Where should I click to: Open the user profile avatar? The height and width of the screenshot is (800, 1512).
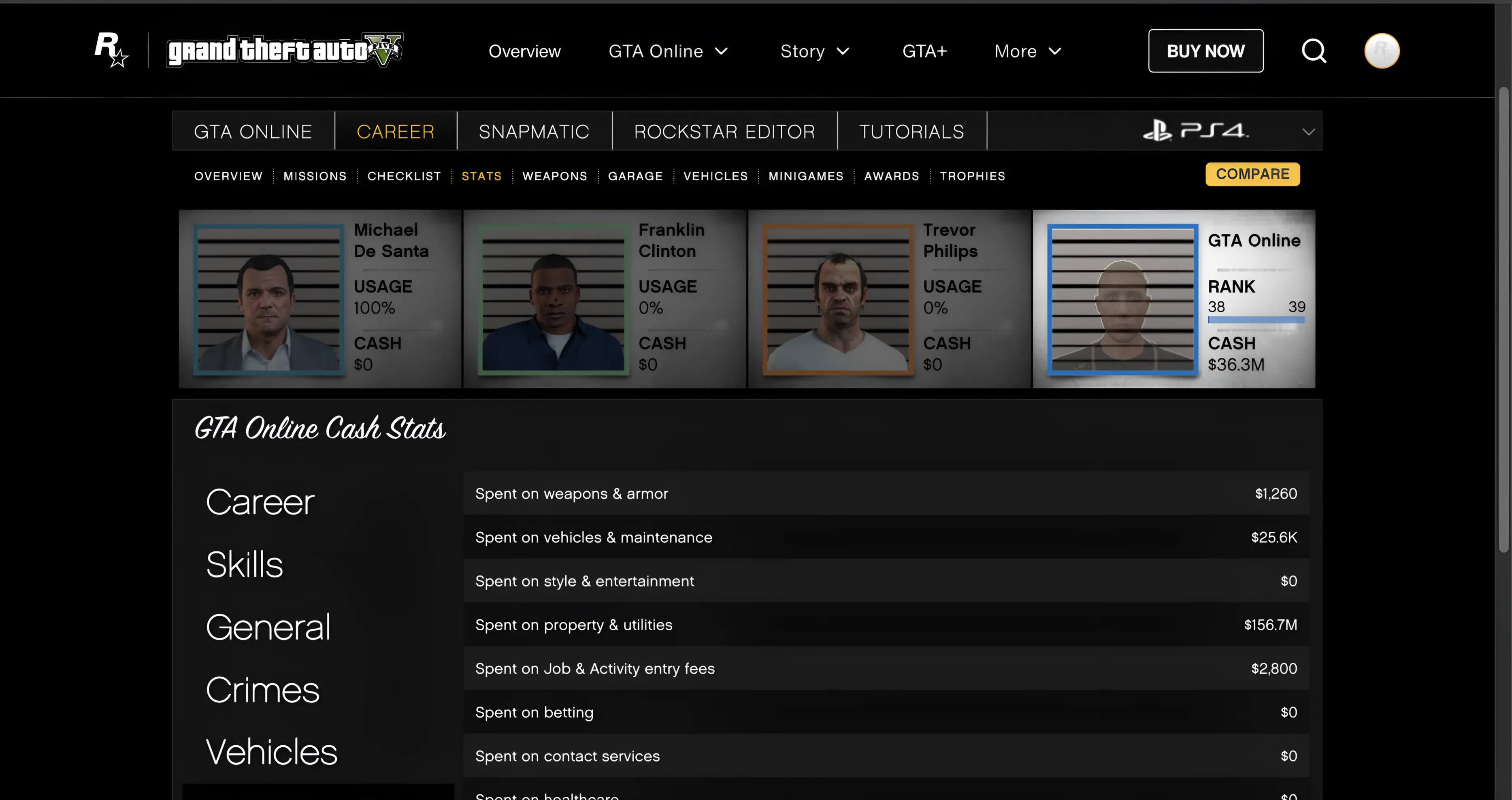[1382, 51]
